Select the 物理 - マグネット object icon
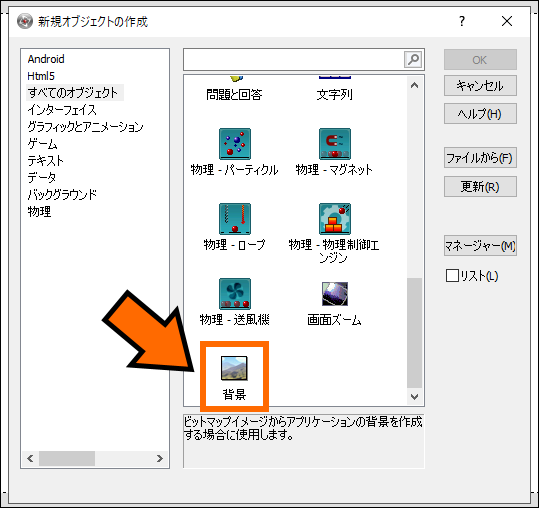Screen dimensions: 539x508 point(335,144)
